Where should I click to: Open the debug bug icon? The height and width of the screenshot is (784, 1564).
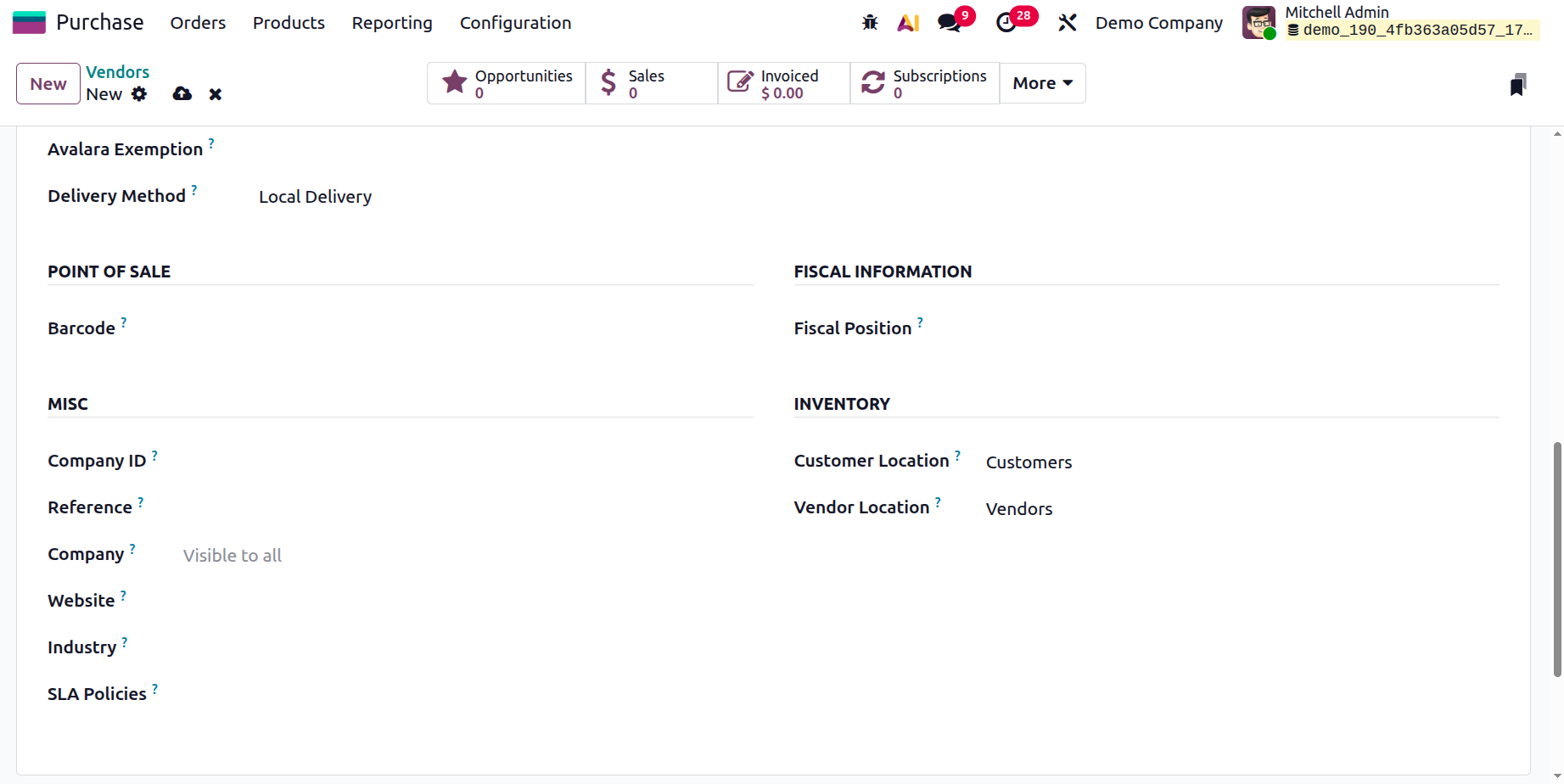[869, 22]
